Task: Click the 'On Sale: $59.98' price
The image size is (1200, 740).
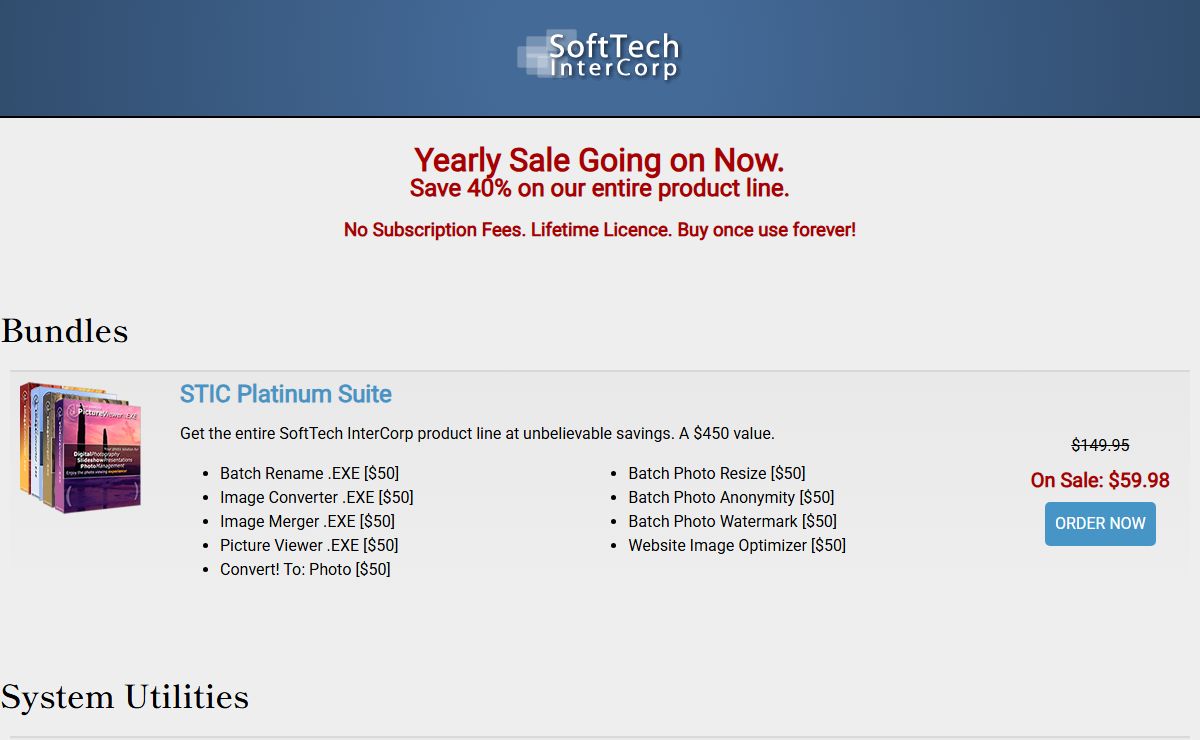Action: click(1100, 480)
